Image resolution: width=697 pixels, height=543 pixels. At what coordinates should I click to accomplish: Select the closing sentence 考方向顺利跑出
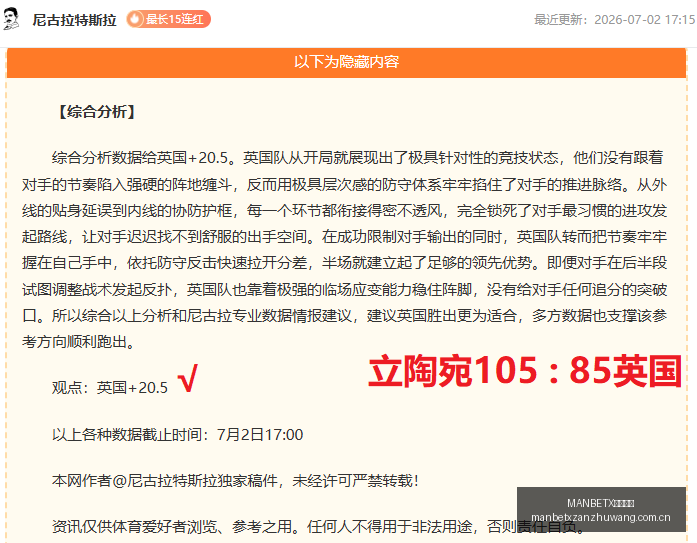click(x=78, y=342)
